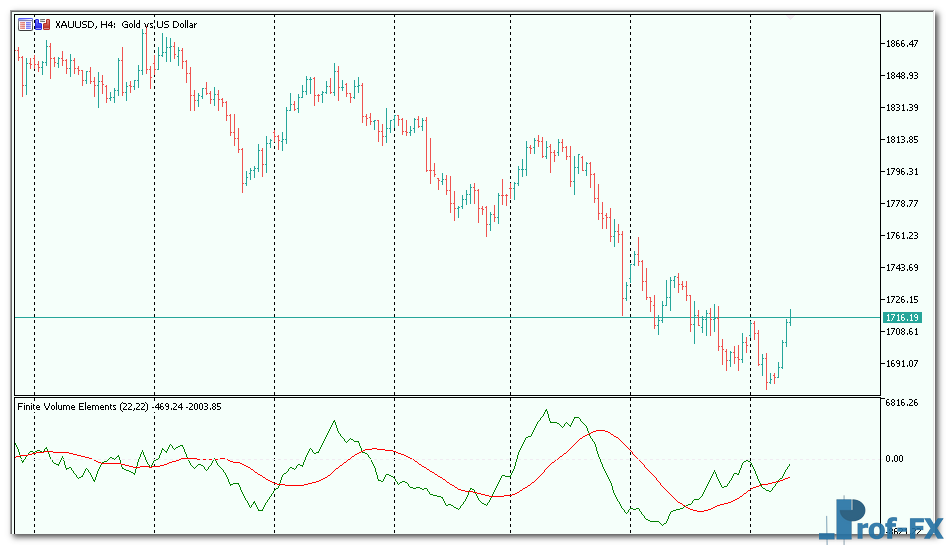
Task: Click the 1848.93 price scale value
Action: [901, 76]
